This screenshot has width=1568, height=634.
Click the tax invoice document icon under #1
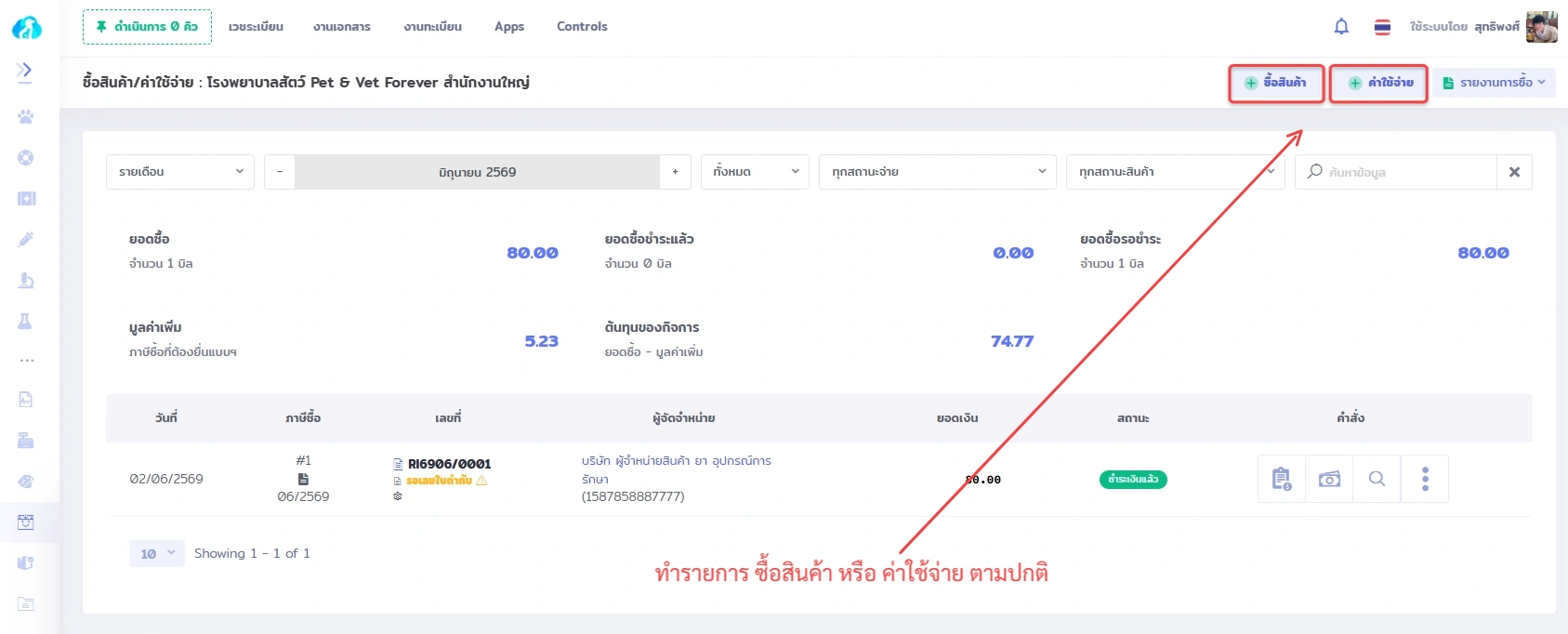303,479
